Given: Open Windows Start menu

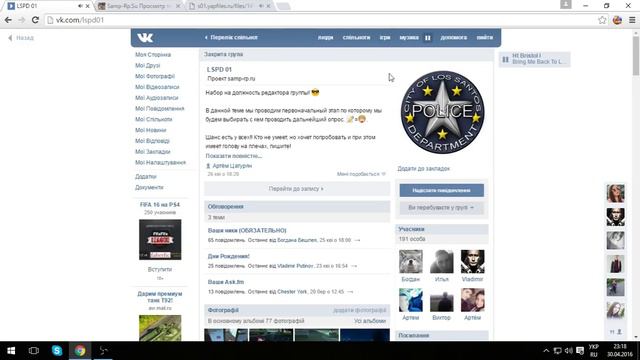Looking at the screenshot, I should pyautogui.click(x=11, y=351).
